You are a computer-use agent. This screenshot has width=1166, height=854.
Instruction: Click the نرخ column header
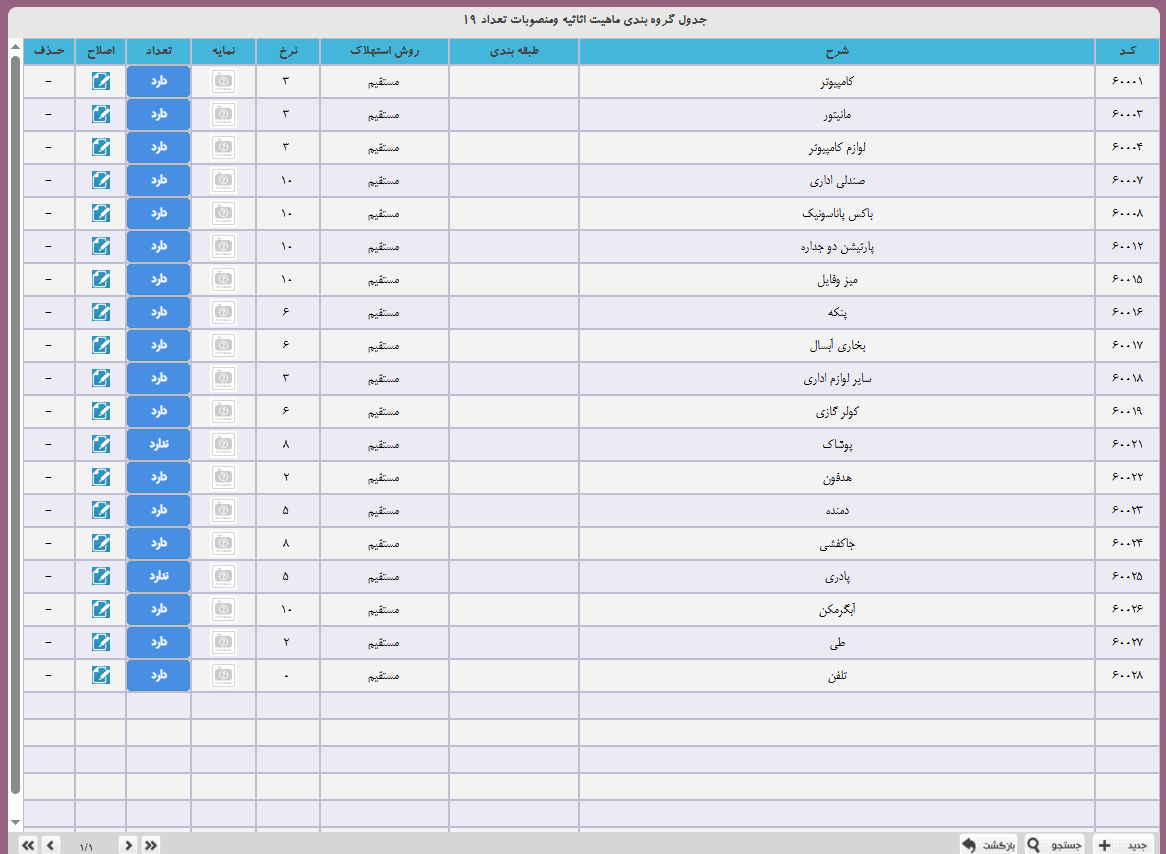[x=287, y=51]
